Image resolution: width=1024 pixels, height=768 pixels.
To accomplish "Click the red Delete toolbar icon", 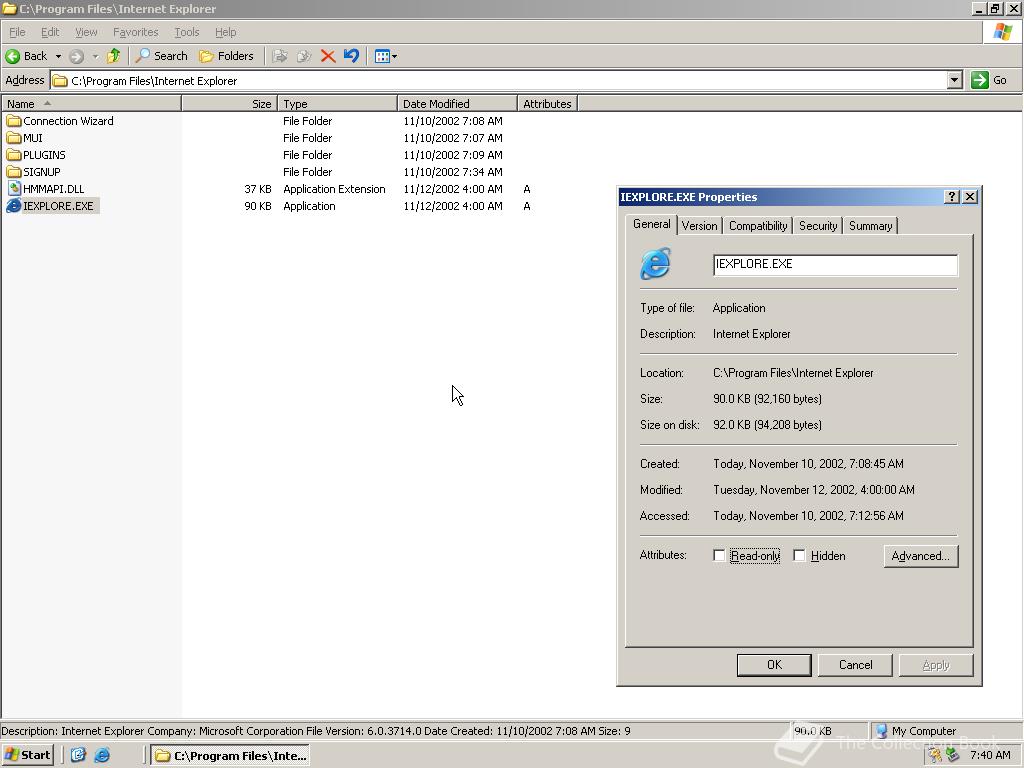I will point(328,56).
